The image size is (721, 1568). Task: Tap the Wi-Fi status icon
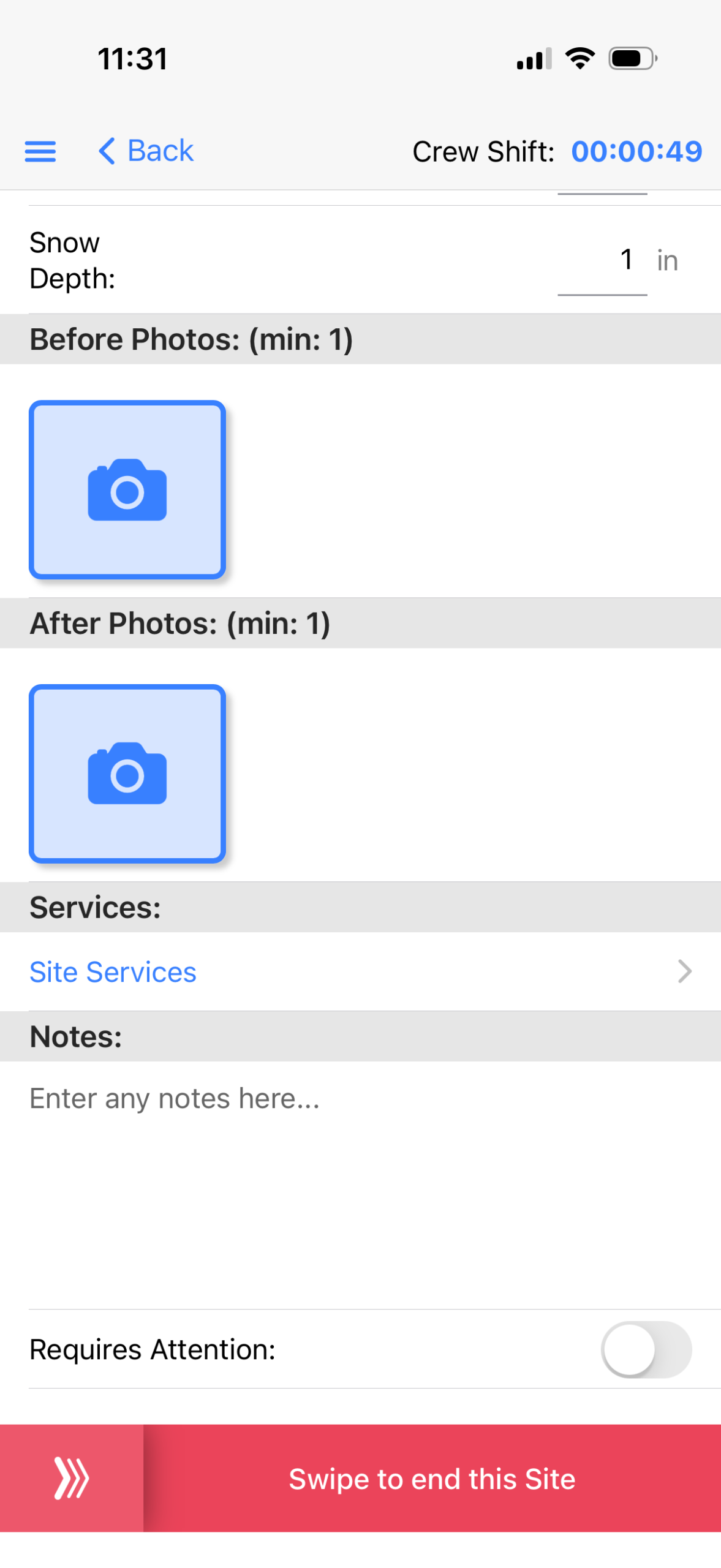tap(579, 59)
